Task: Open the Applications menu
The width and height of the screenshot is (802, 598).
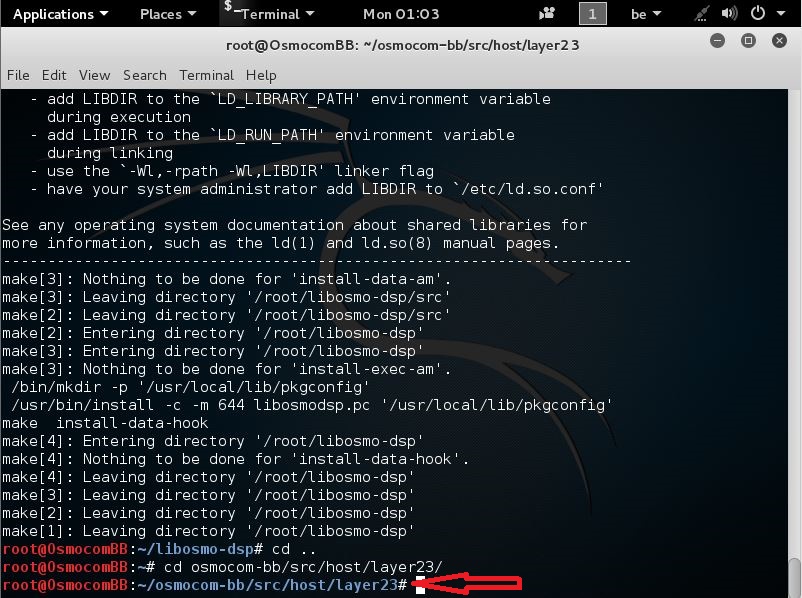Action: click(60, 14)
